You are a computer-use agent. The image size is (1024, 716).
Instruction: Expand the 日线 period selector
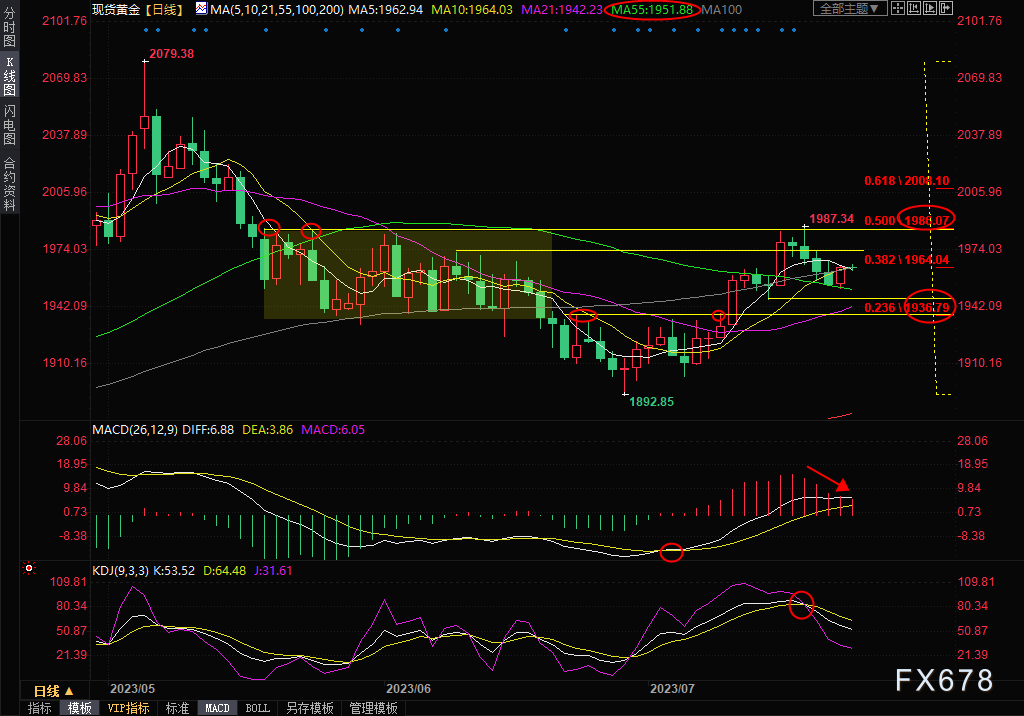coord(46,690)
